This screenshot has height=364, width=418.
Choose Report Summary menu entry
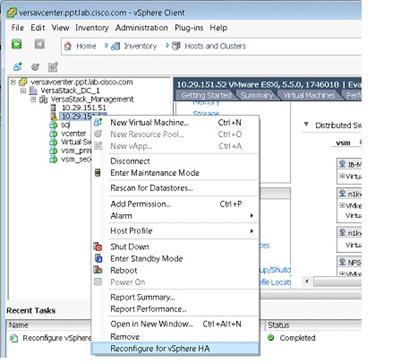(x=175, y=297)
